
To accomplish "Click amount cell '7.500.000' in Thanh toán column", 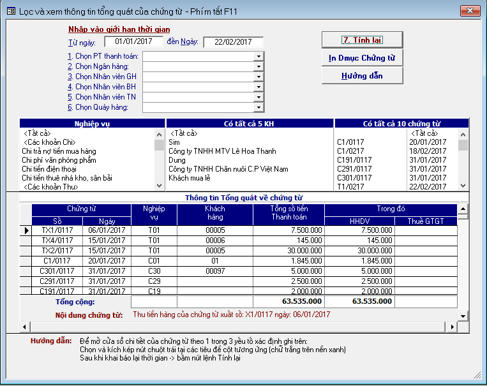I will (x=289, y=230).
